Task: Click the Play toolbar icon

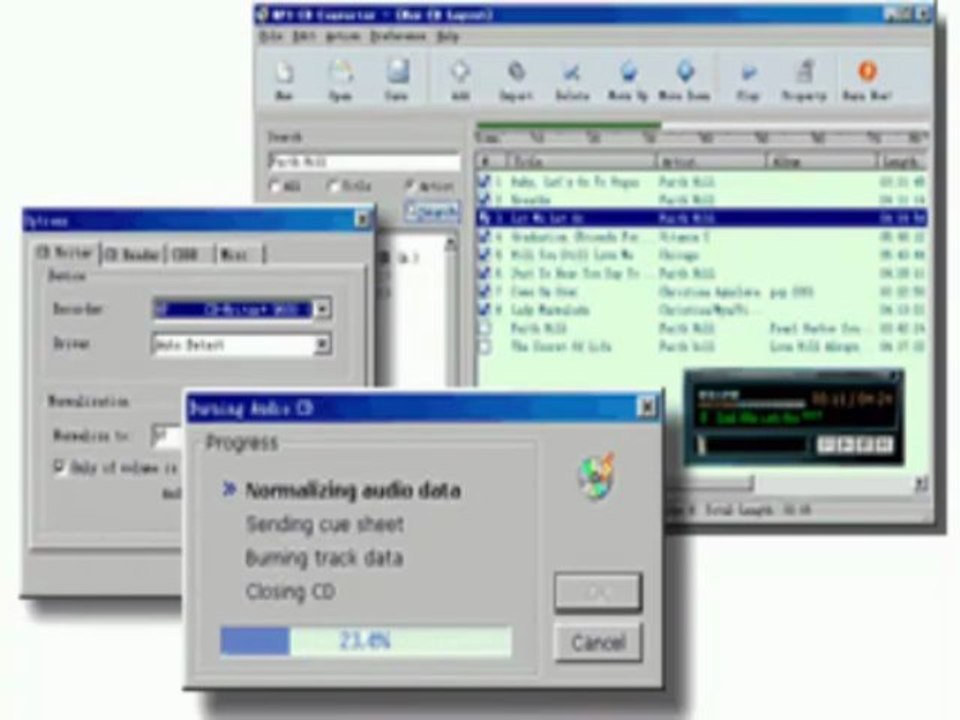Action: point(748,73)
